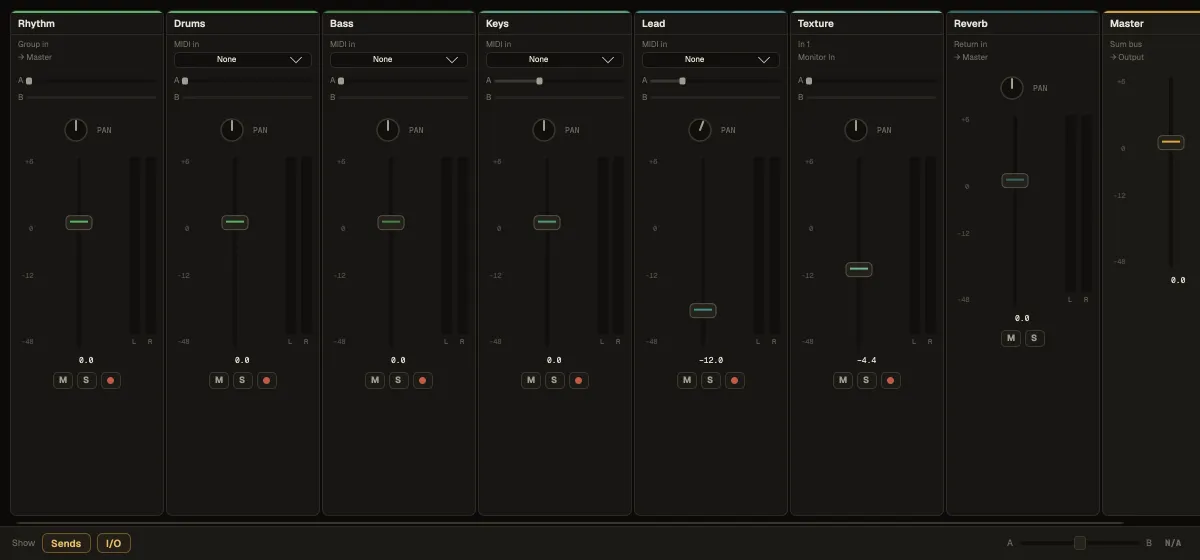
Task: Click the Bass volume fader handle
Action: (391, 222)
